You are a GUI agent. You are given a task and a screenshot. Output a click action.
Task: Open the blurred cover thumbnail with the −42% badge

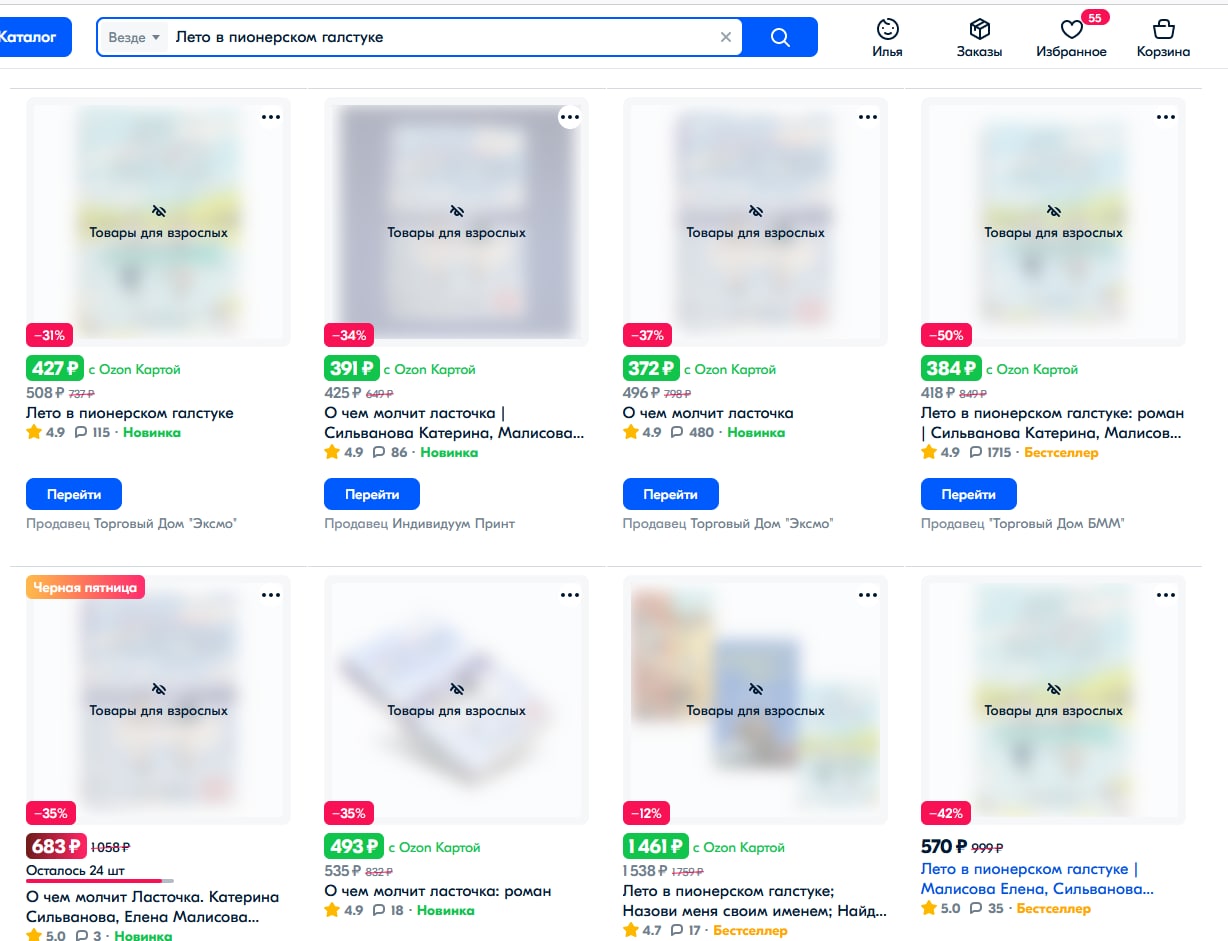coord(1053,700)
